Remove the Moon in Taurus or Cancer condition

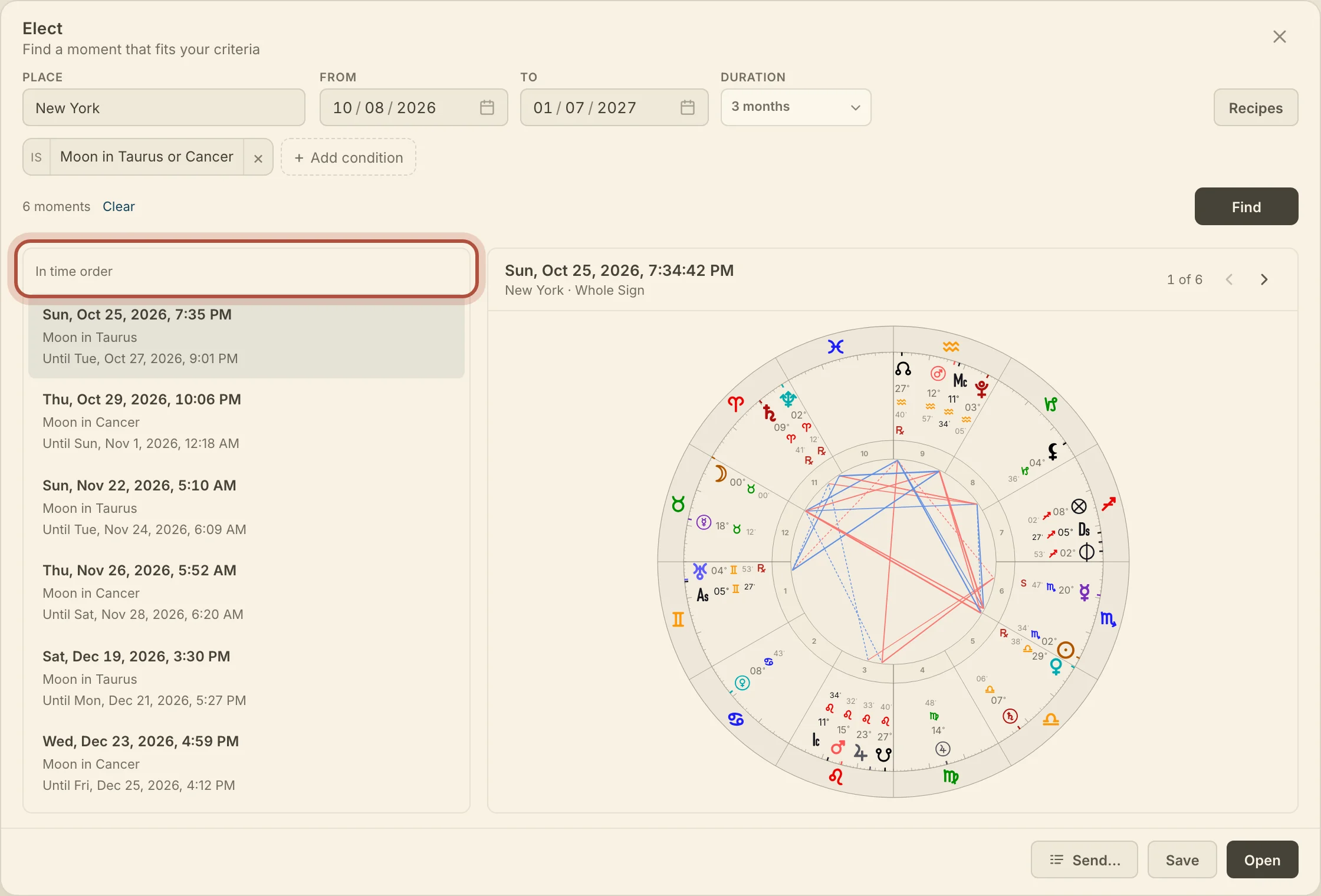258,158
